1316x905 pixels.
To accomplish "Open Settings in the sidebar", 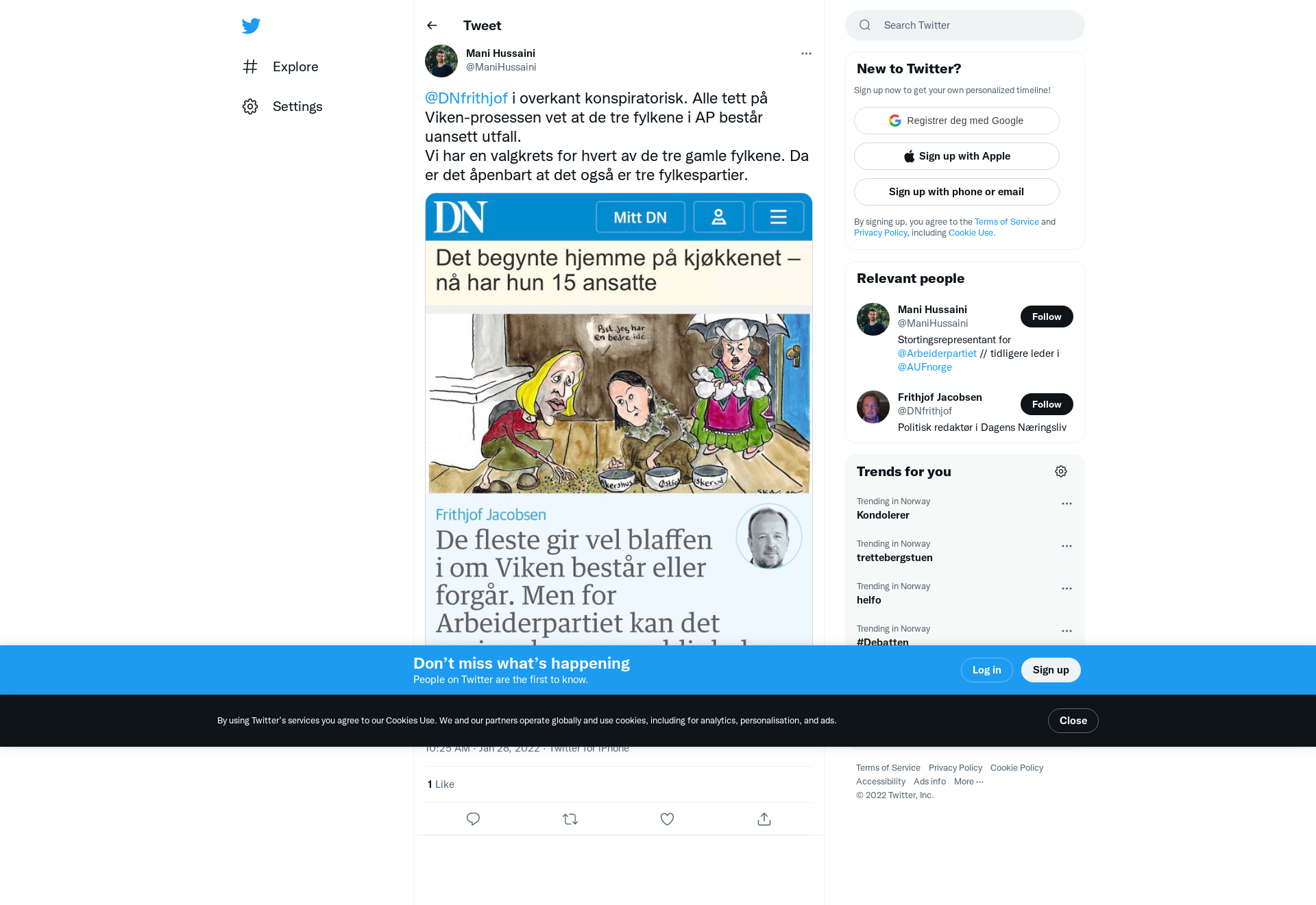I will click(x=282, y=106).
